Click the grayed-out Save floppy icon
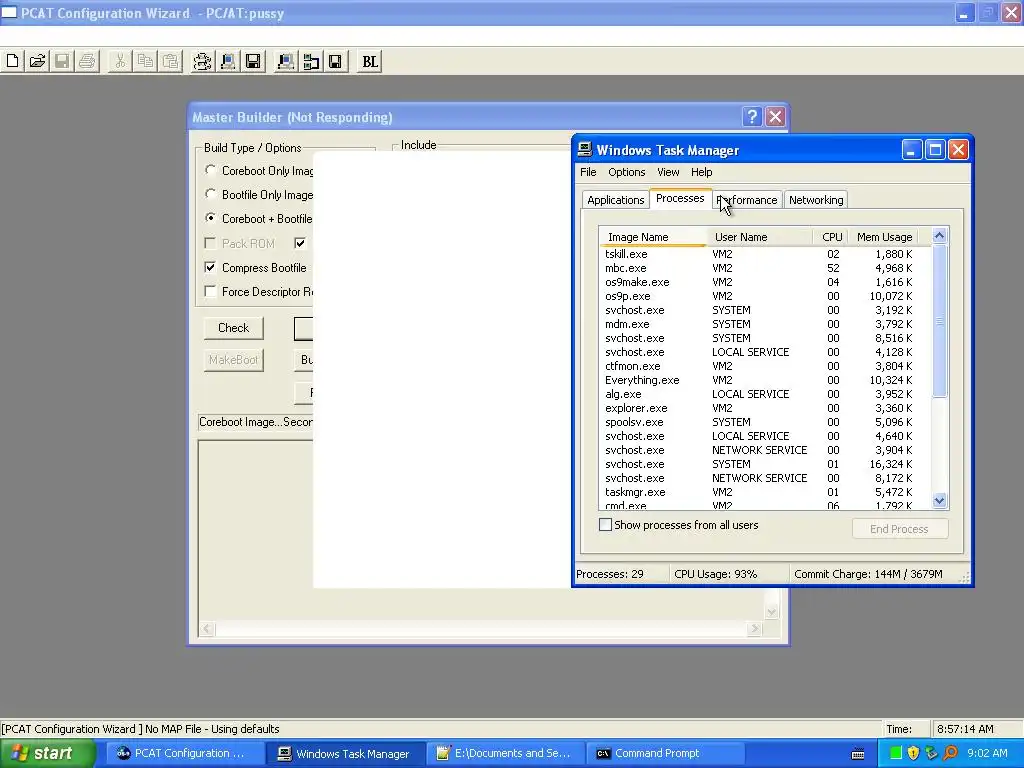Viewport: 1024px width, 768px height. (62, 61)
